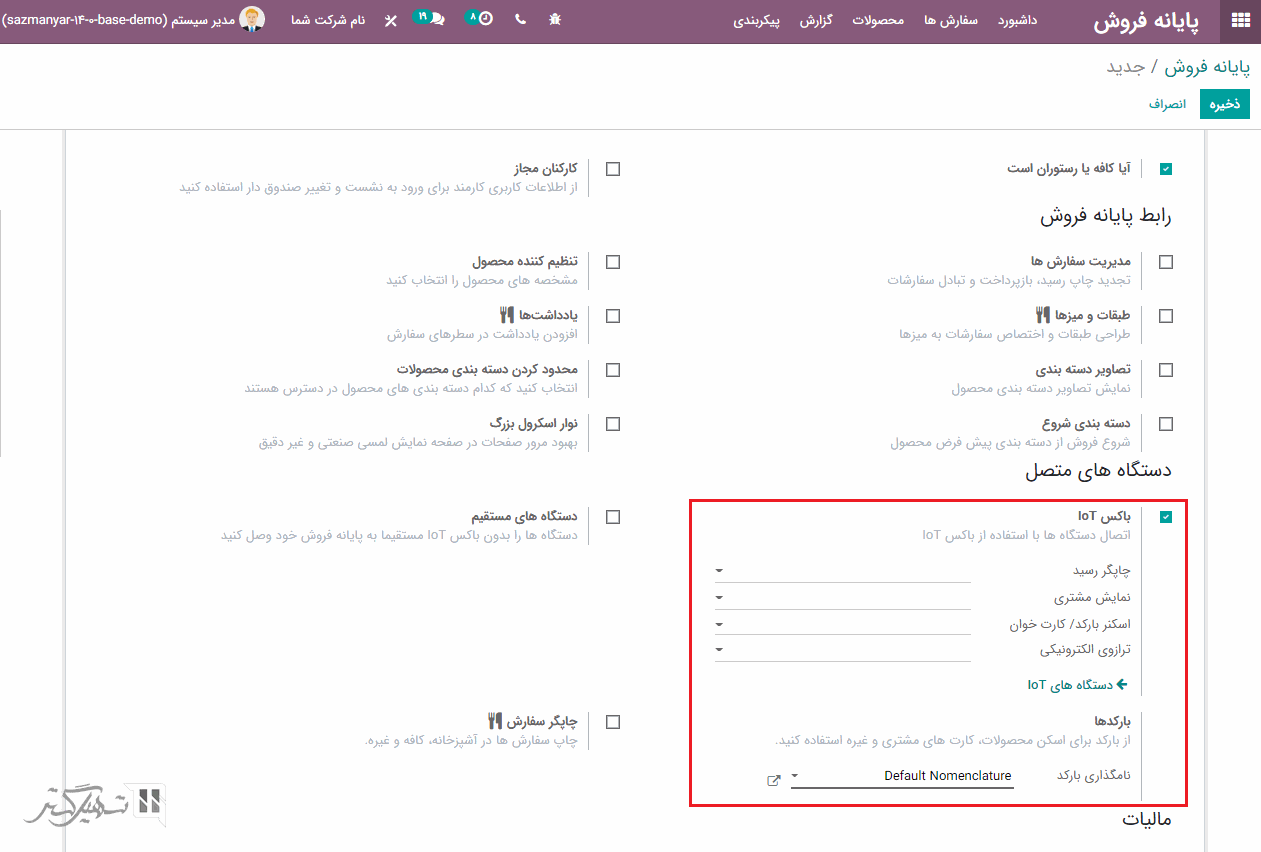The width and height of the screenshot is (1261, 852).
Task: Enable the کارکنان مجاز checkbox
Action: [613, 169]
